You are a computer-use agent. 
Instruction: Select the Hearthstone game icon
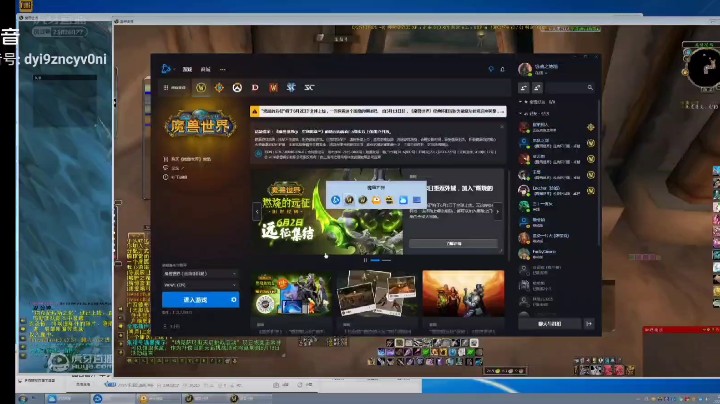pyautogui.click(x=219, y=87)
